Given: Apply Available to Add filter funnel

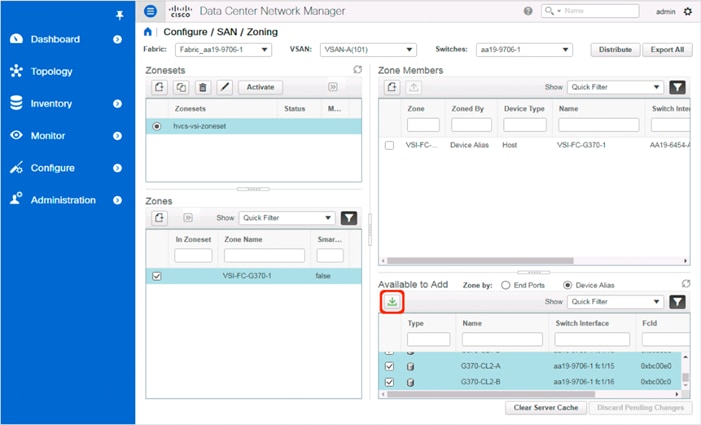Looking at the screenshot, I should click(677, 302).
